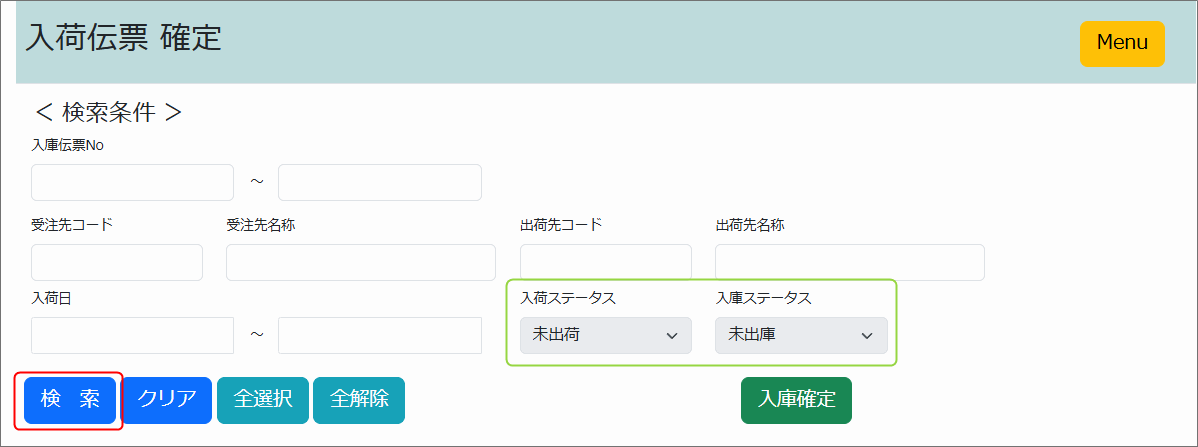Click the 入荷日 field label
The width and height of the screenshot is (1198, 447).
tap(52, 298)
